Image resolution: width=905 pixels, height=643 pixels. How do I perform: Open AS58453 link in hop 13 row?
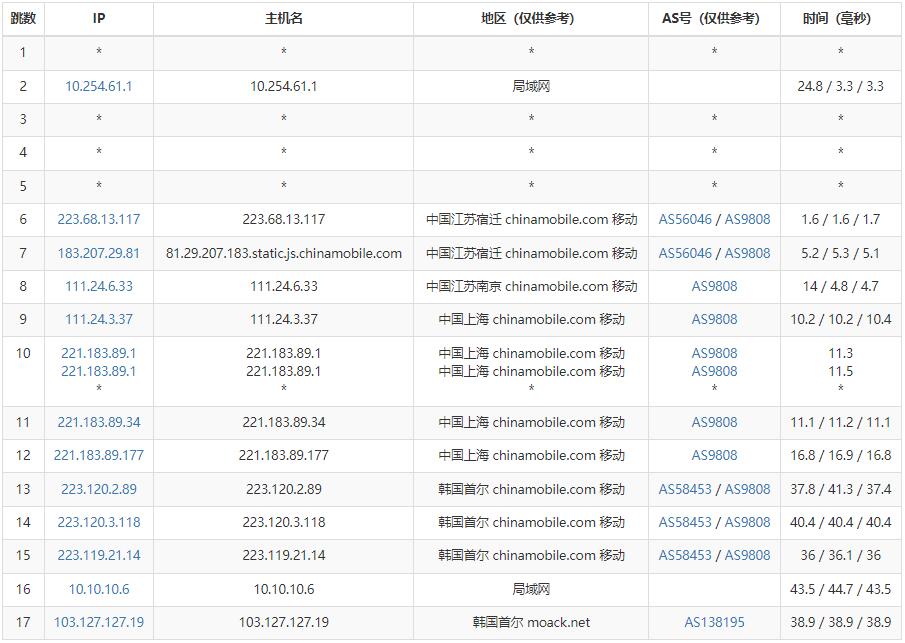click(x=685, y=489)
